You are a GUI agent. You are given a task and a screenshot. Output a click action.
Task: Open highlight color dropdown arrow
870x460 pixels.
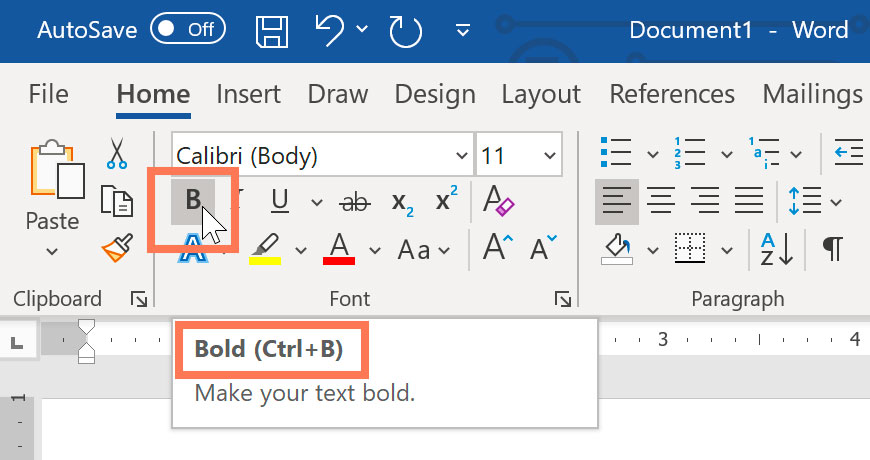click(301, 251)
